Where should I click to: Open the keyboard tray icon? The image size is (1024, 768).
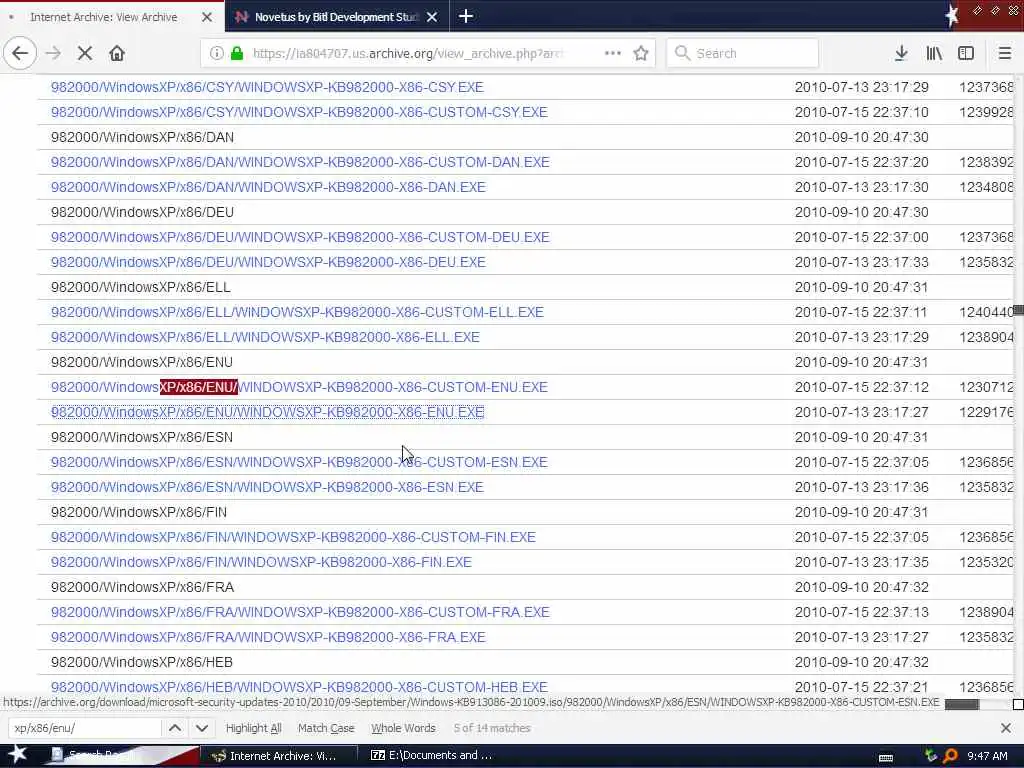pyautogui.click(x=886, y=757)
